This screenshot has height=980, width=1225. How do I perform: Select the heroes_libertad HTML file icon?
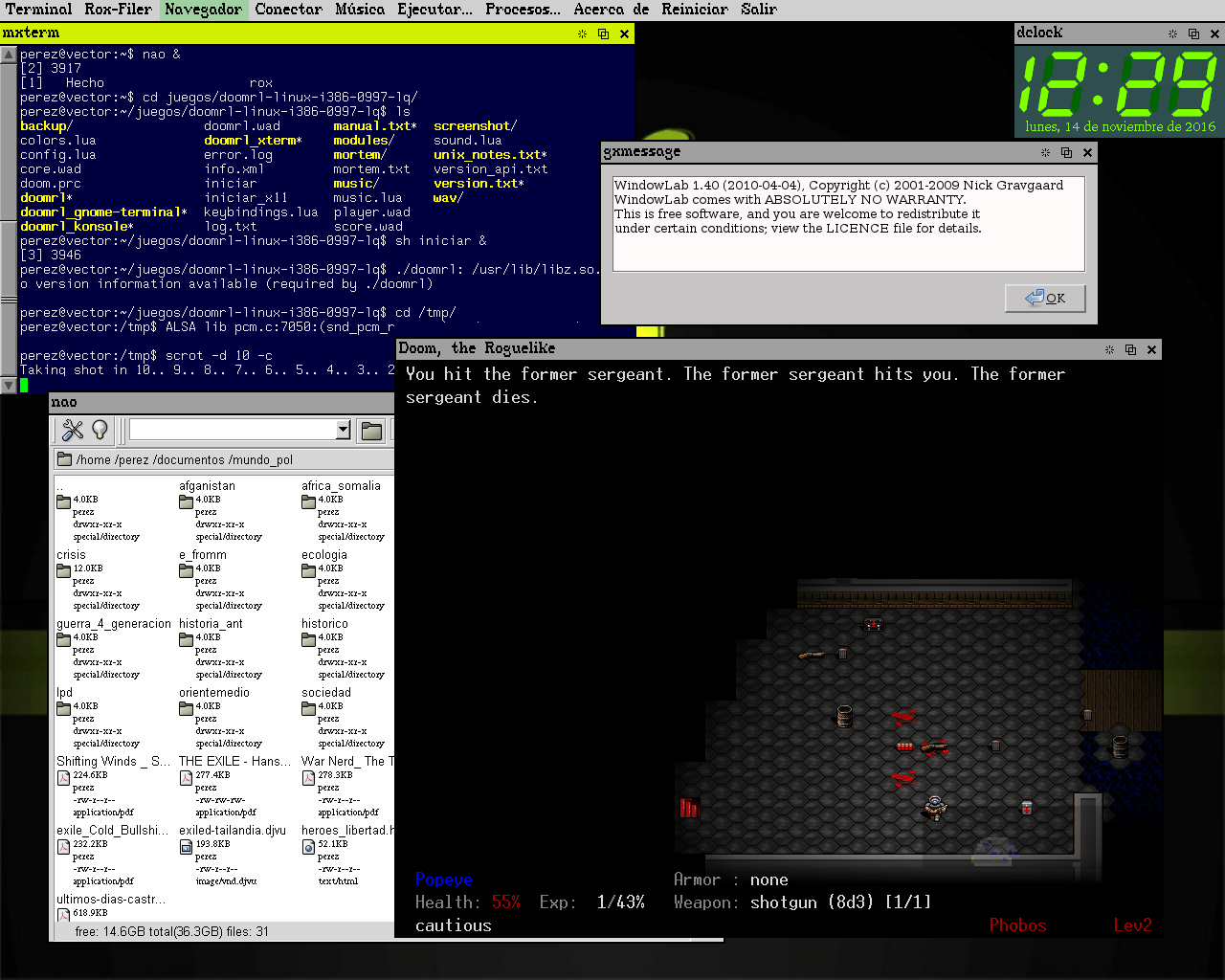tap(308, 847)
